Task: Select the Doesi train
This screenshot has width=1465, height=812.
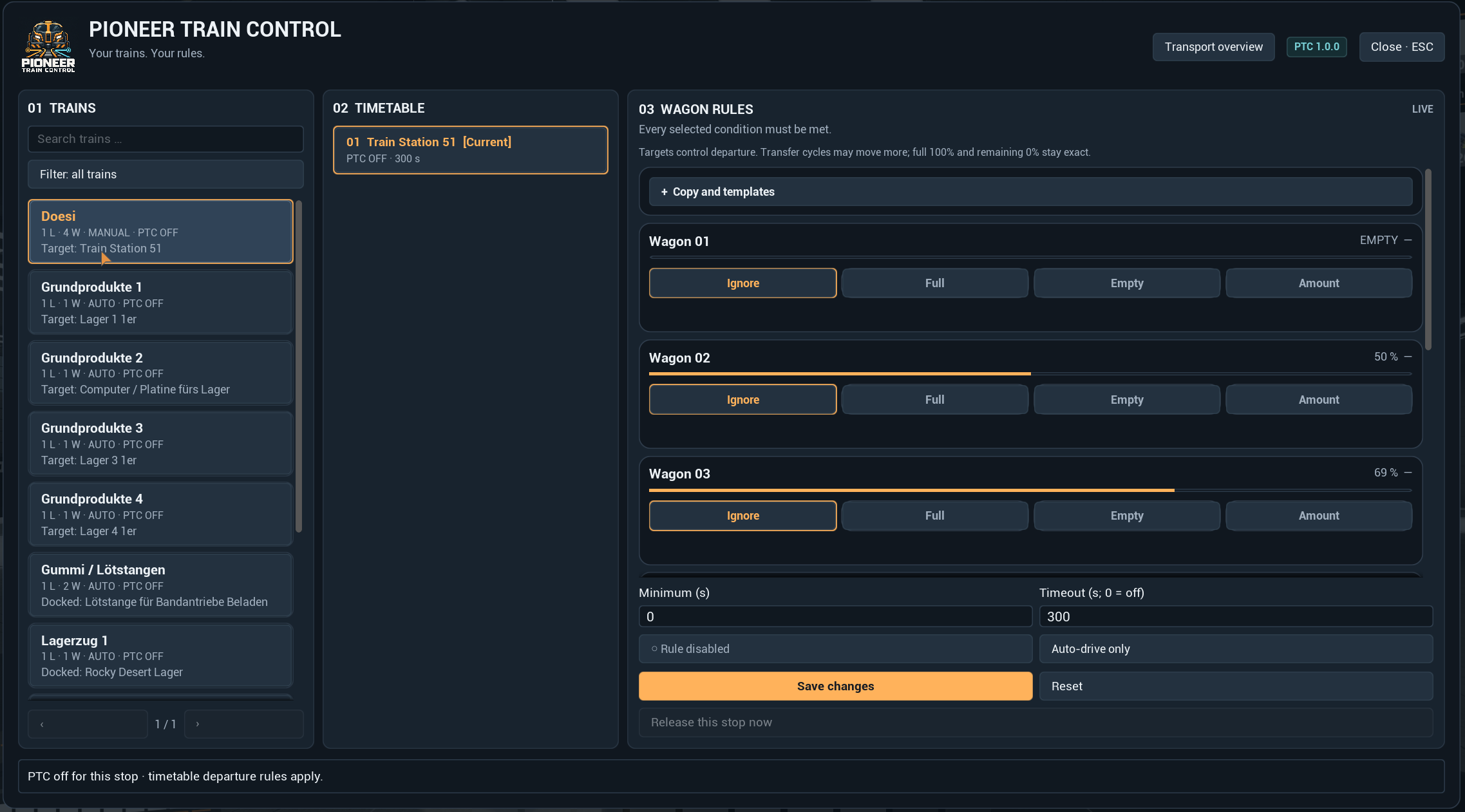Action: (x=160, y=232)
